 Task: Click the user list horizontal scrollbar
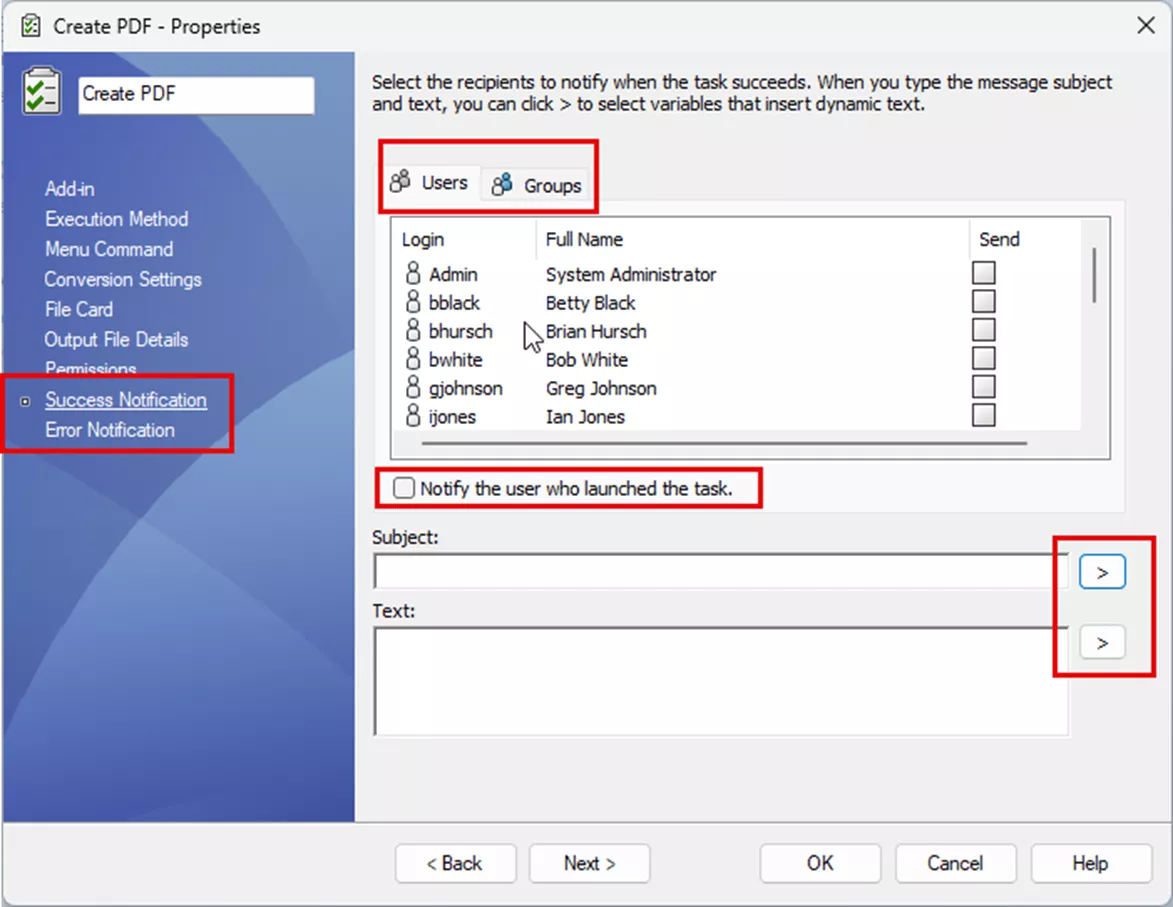point(724,443)
